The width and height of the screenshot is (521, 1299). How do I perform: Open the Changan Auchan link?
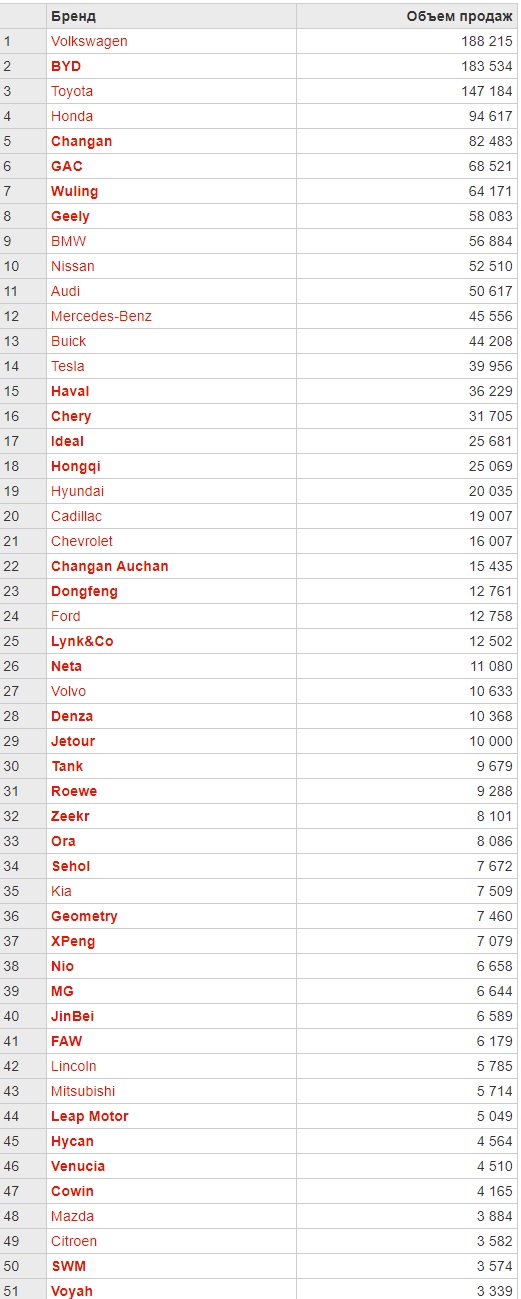[x=110, y=566]
